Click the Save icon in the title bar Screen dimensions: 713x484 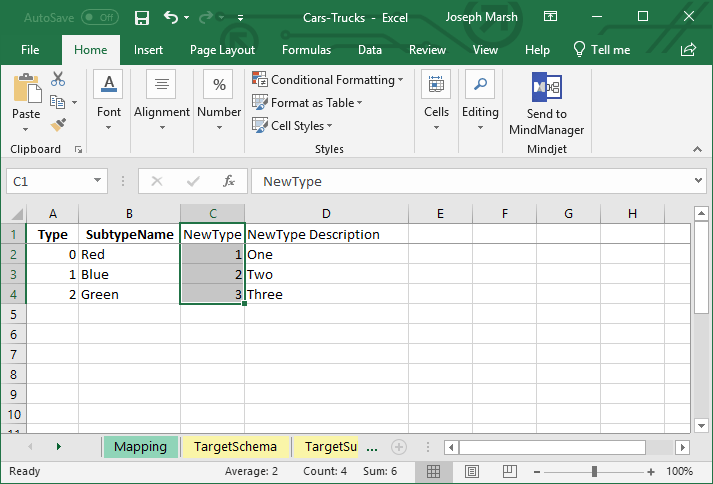141,18
